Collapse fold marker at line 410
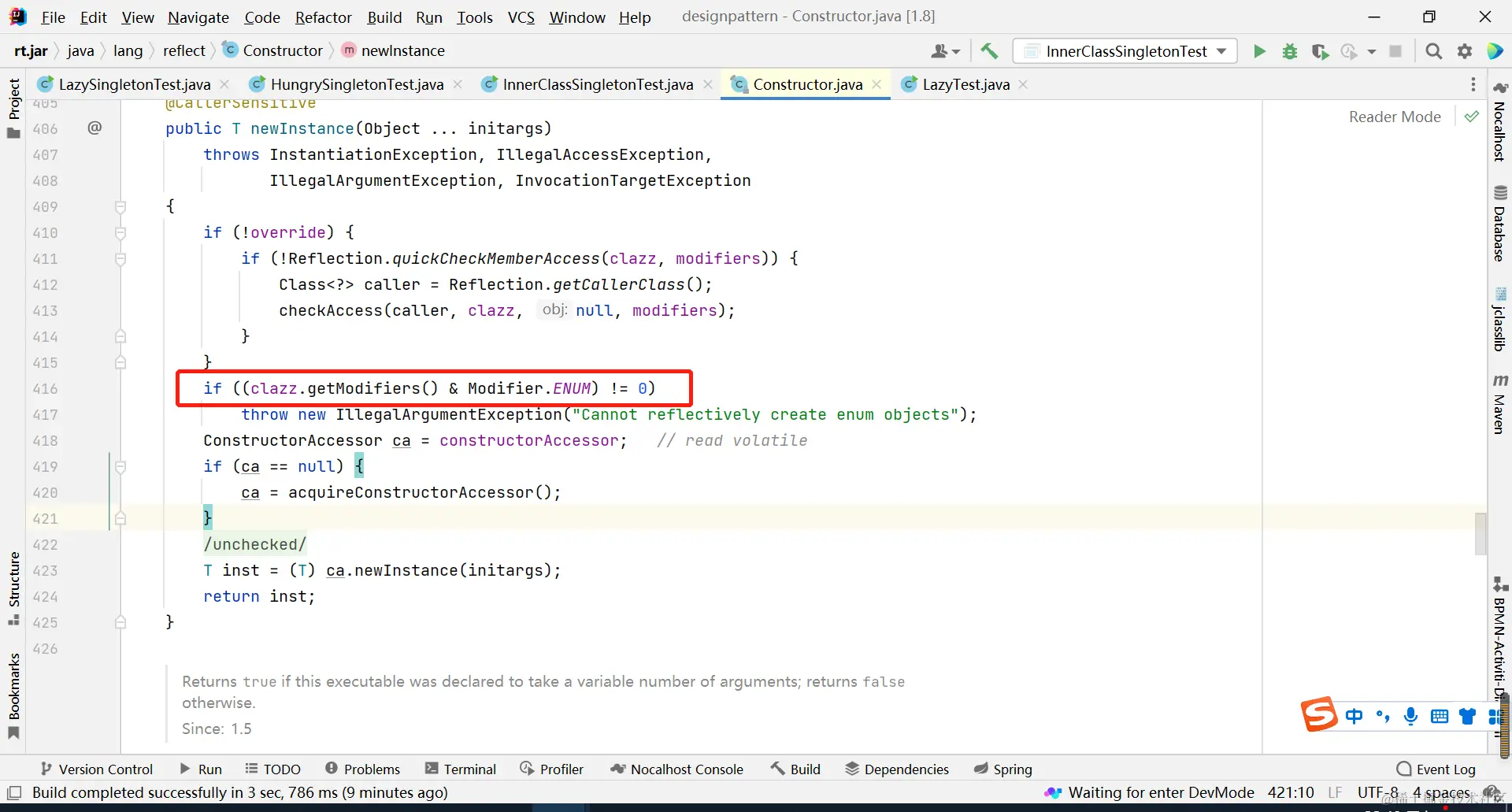This screenshot has width=1512, height=812. tap(120, 232)
